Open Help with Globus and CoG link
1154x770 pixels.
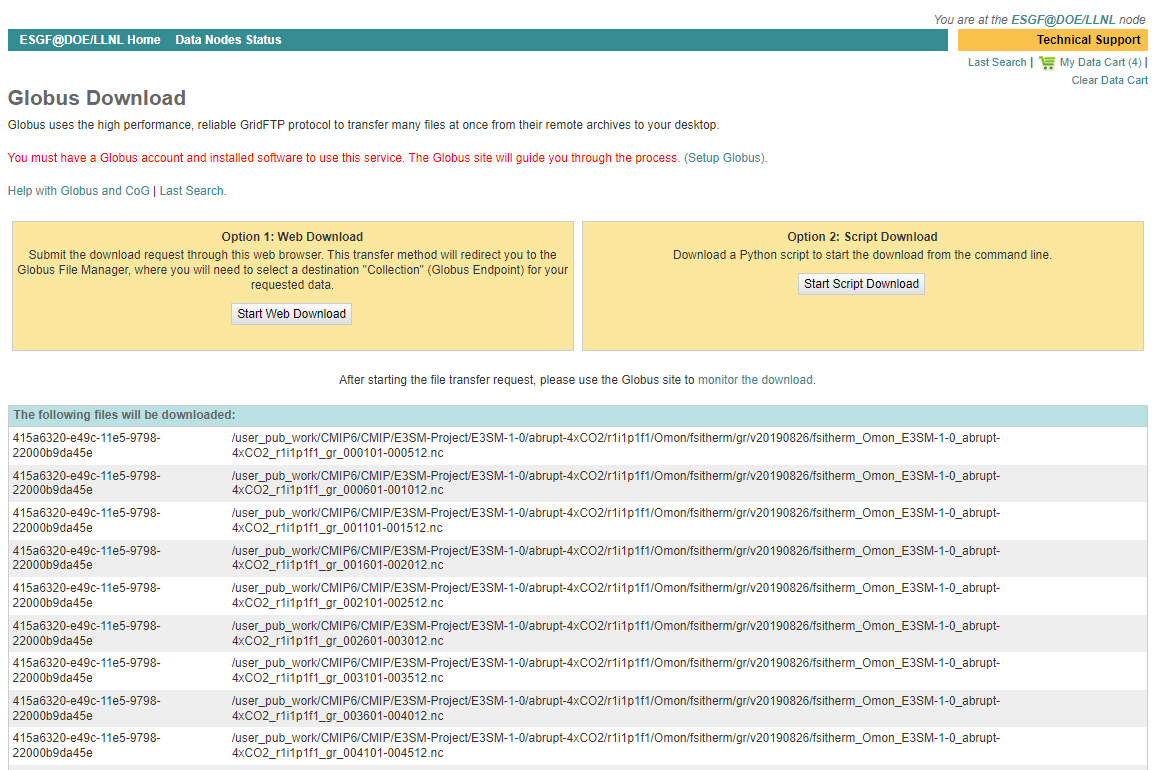(x=79, y=191)
